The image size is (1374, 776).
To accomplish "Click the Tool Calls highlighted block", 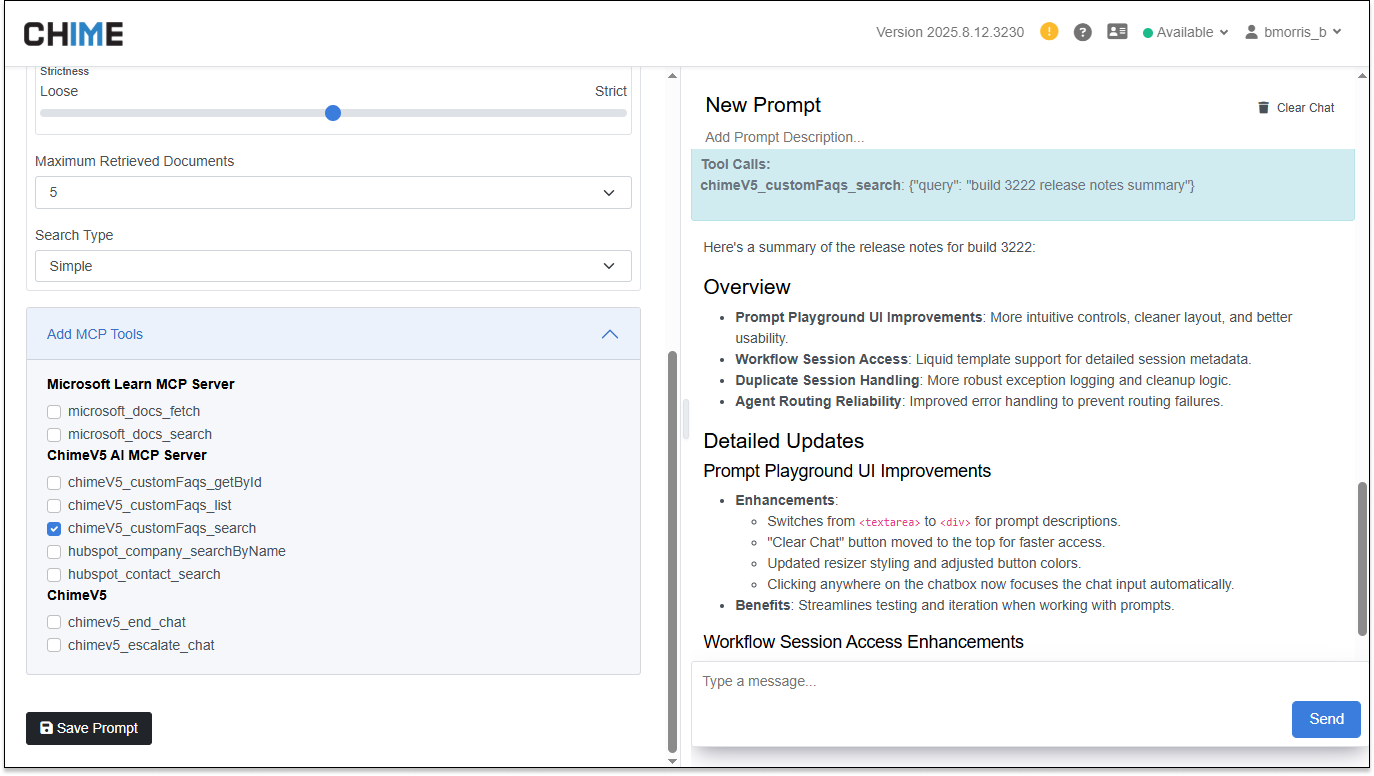I will pyautogui.click(x=1022, y=185).
